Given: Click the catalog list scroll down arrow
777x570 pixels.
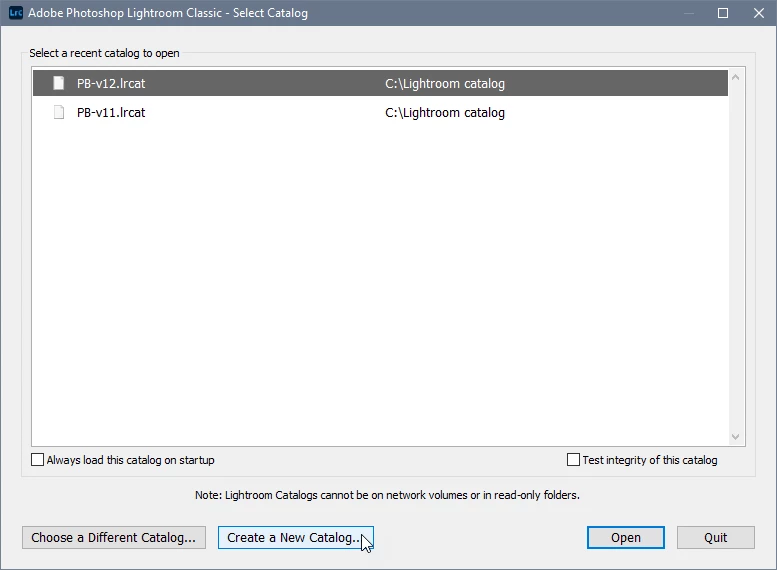Looking at the screenshot, I should (x=735, y=437).
